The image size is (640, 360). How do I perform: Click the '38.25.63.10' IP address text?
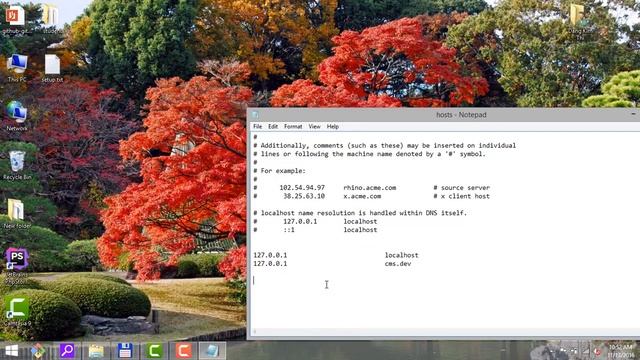(304, 196)
